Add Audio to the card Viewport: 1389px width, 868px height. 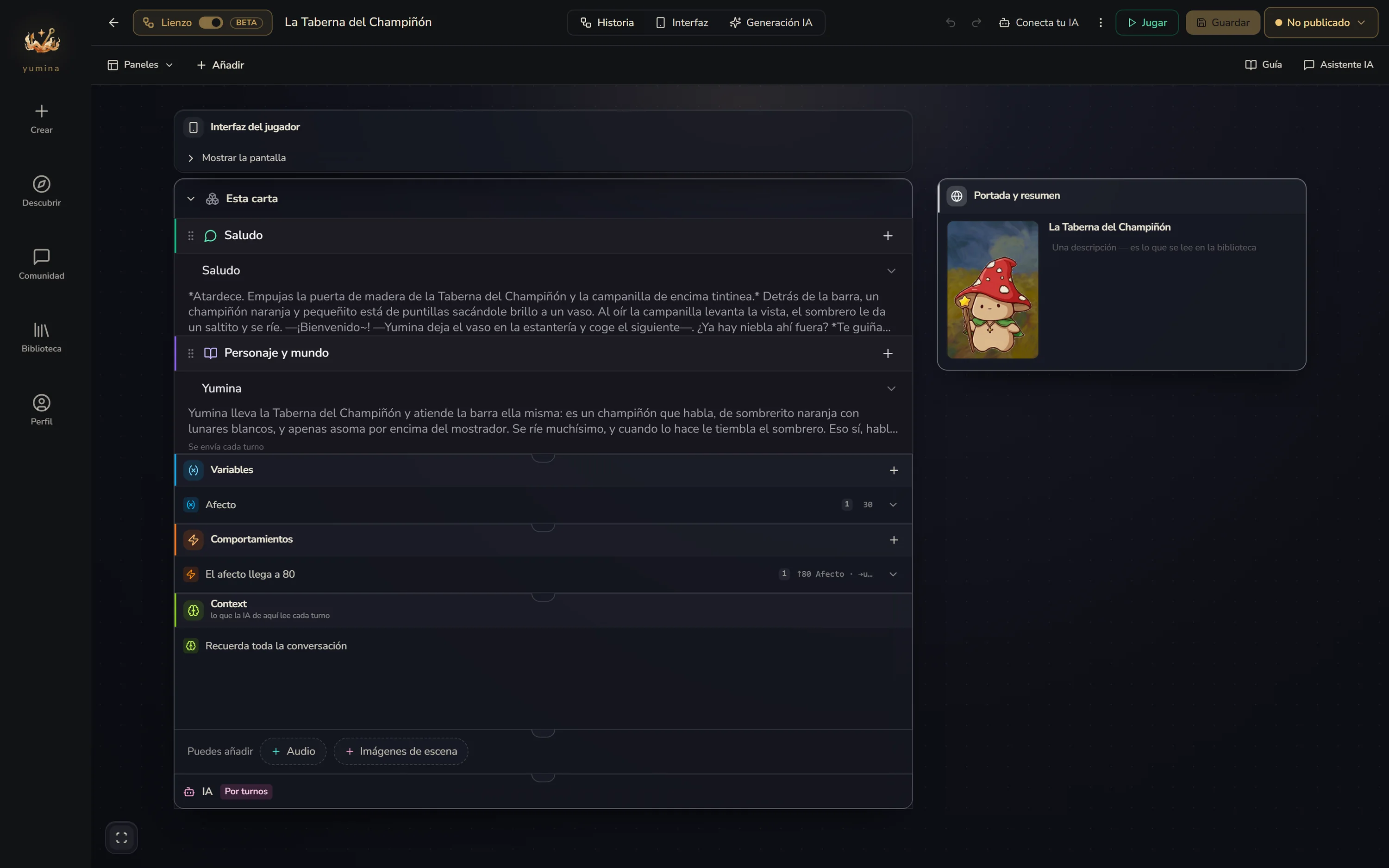pyautogui.click(x=293, y=751)
